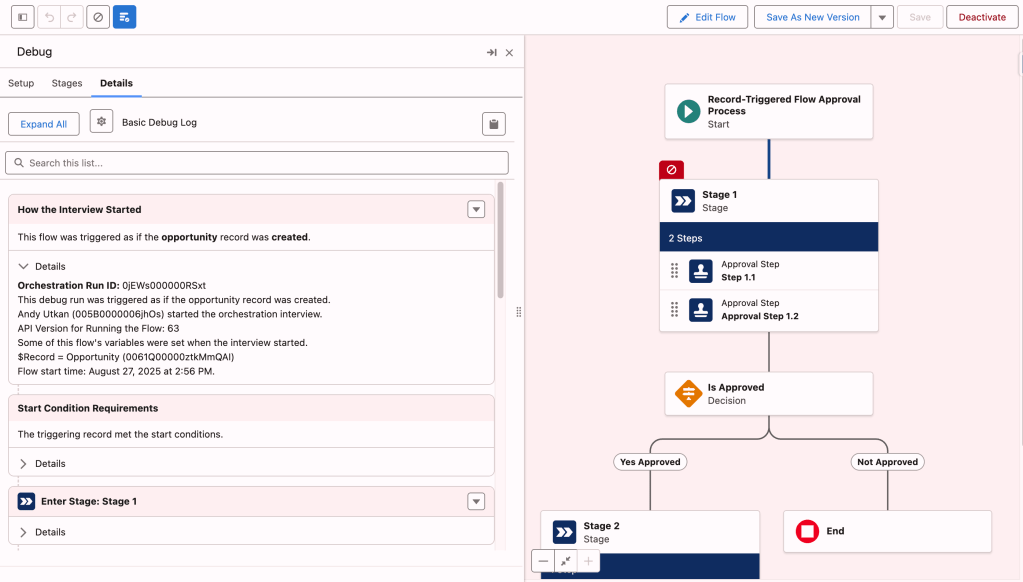Image resolution: width=1023 pixels, height=582 pixels.
Task: Cancel the debug run via the prohibit icon
Action: pyautogui.click(x=97, y=17)
